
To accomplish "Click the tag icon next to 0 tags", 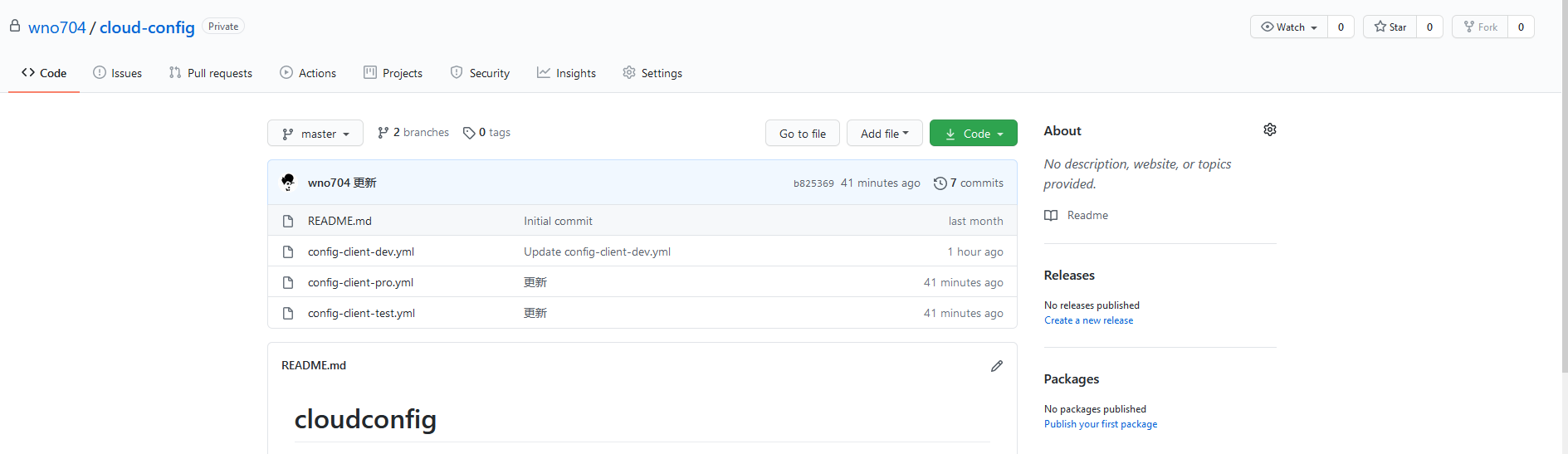I will 469,133.
